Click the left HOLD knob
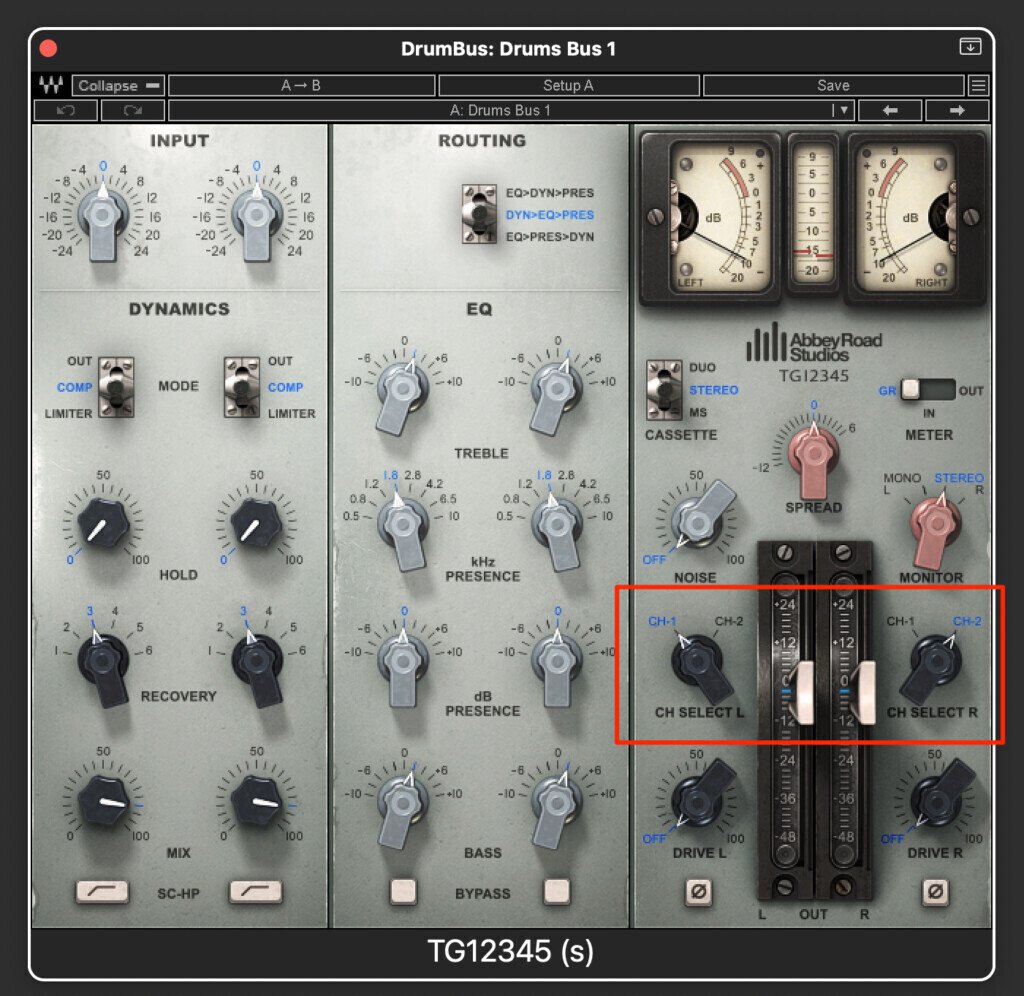The image size is (1024, 996). coord(103,524)
